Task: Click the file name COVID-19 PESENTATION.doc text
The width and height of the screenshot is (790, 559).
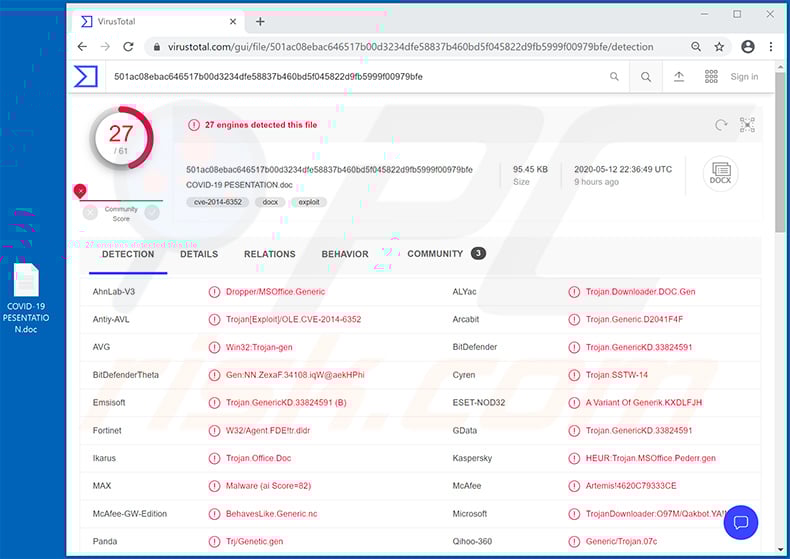Action: point(239,185)
